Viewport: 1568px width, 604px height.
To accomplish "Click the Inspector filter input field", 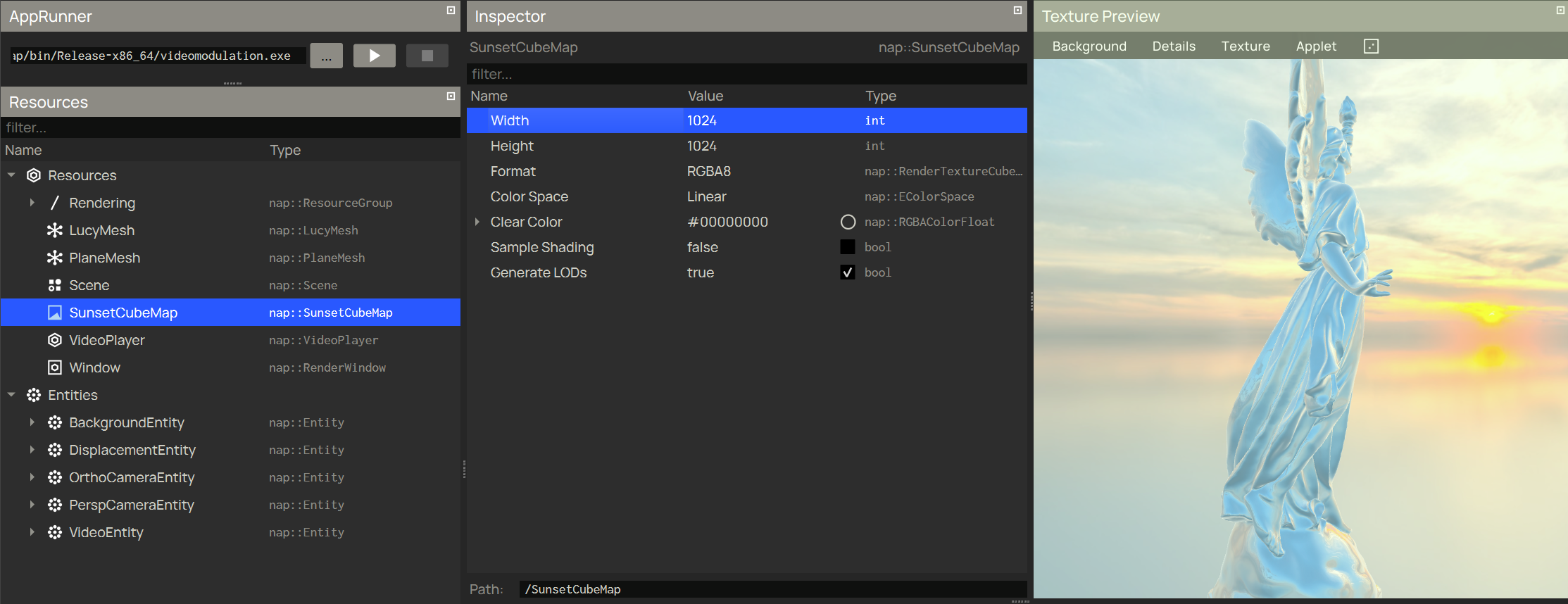I will click(x=746, y=74).
